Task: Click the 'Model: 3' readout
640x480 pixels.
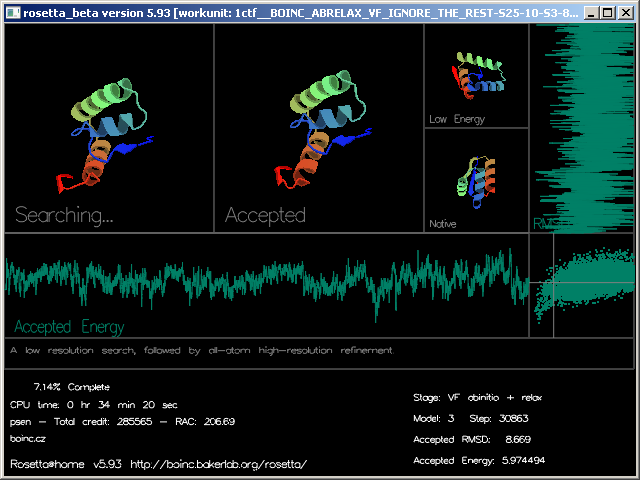Action: pyautogui.click(x=433, y=418)
